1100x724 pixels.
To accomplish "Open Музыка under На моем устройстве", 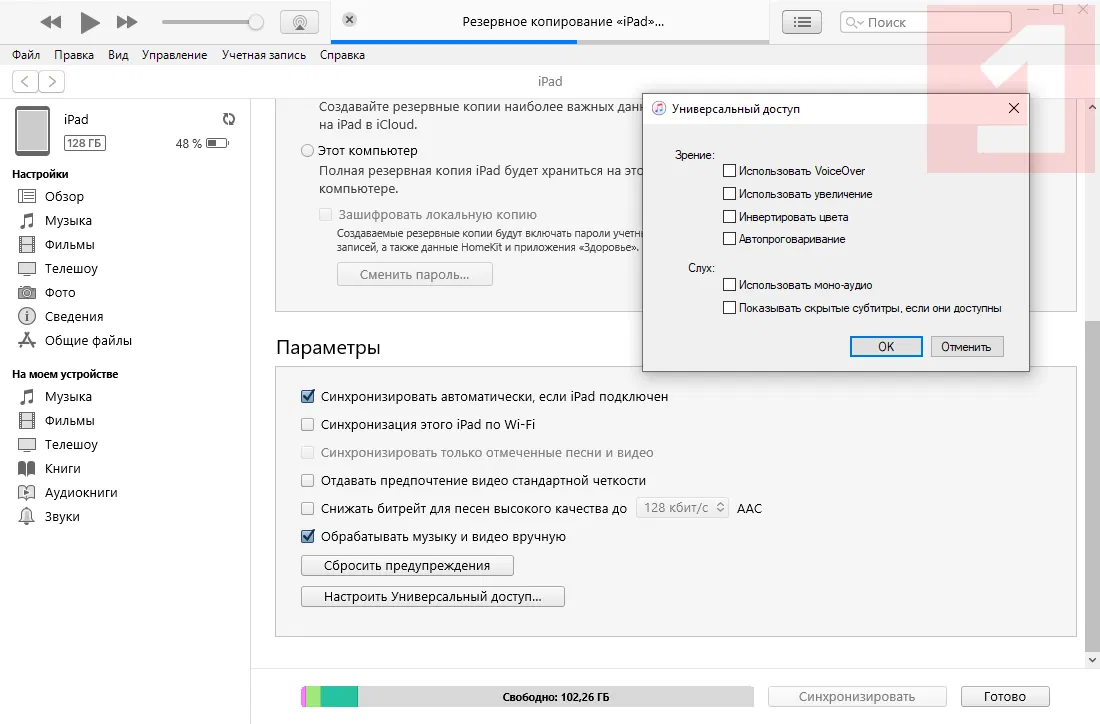I will pos(68,396).
